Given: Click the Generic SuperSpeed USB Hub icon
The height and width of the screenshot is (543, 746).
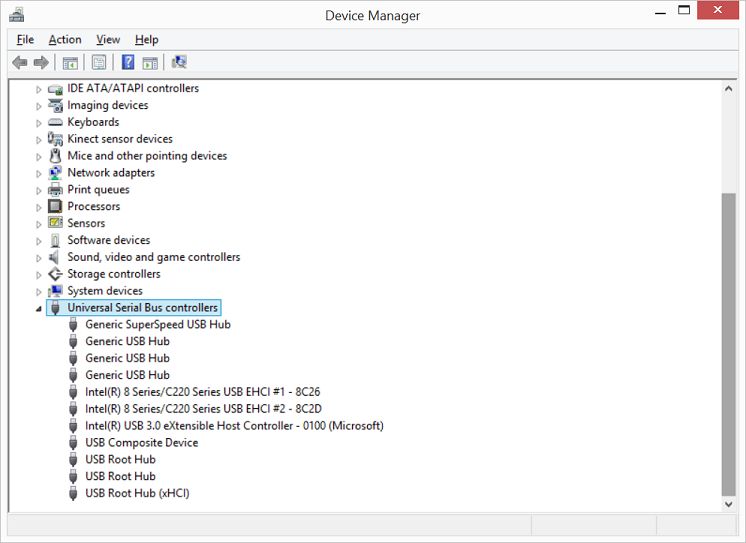Looking at the screenshot, I should pos(73,325).
